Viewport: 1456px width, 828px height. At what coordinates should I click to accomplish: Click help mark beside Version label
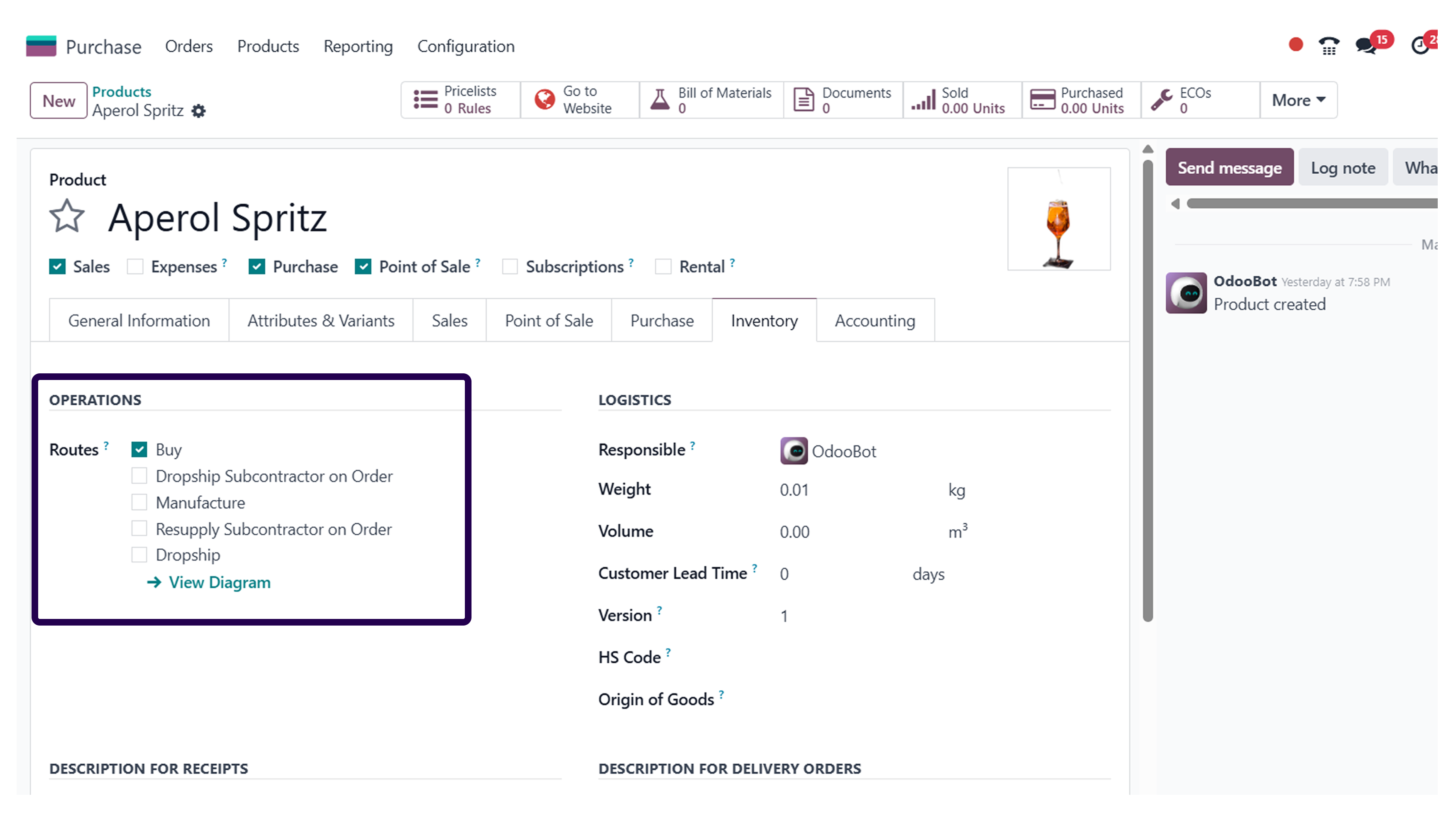(x=659, y=610)
